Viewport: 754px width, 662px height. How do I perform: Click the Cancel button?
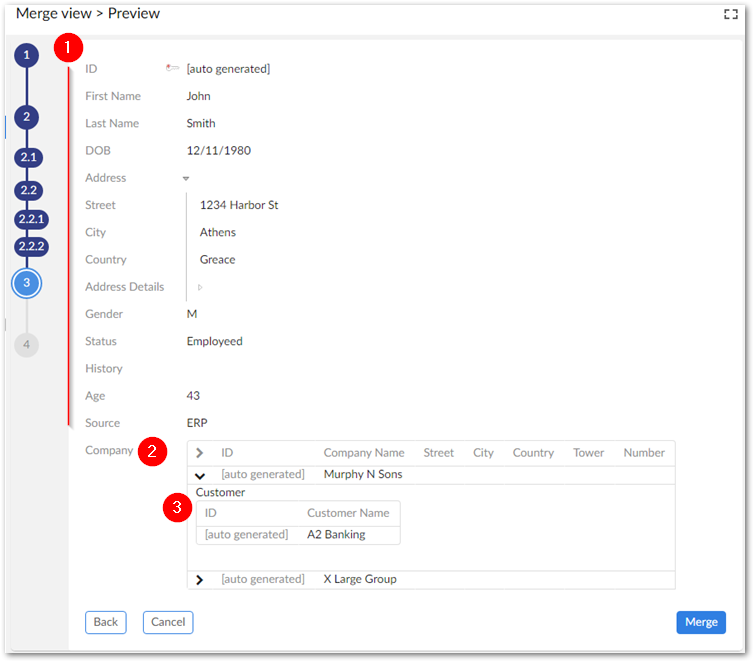click(x=168, y=622)
